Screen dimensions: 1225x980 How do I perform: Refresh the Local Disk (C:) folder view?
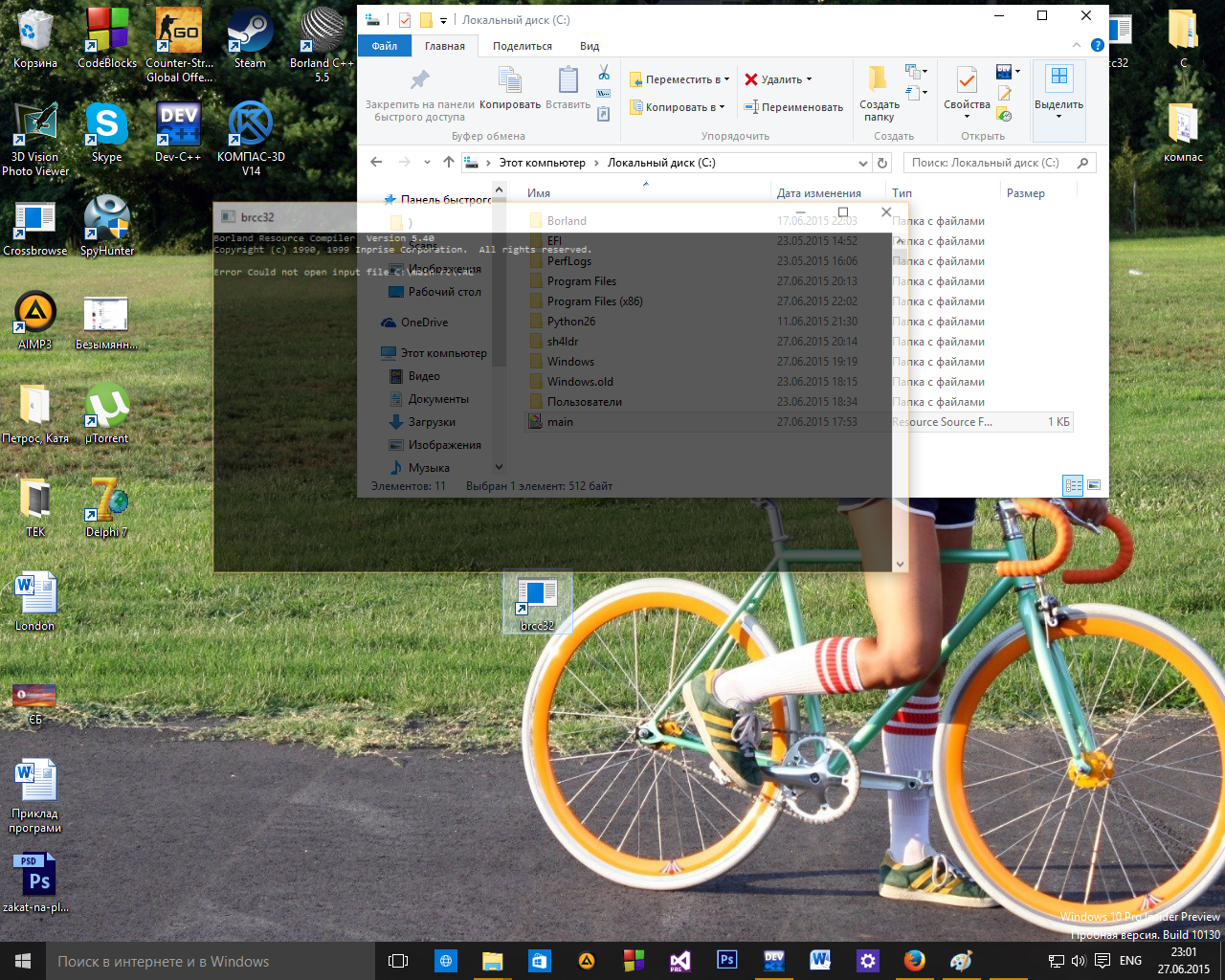click(882, 163)
